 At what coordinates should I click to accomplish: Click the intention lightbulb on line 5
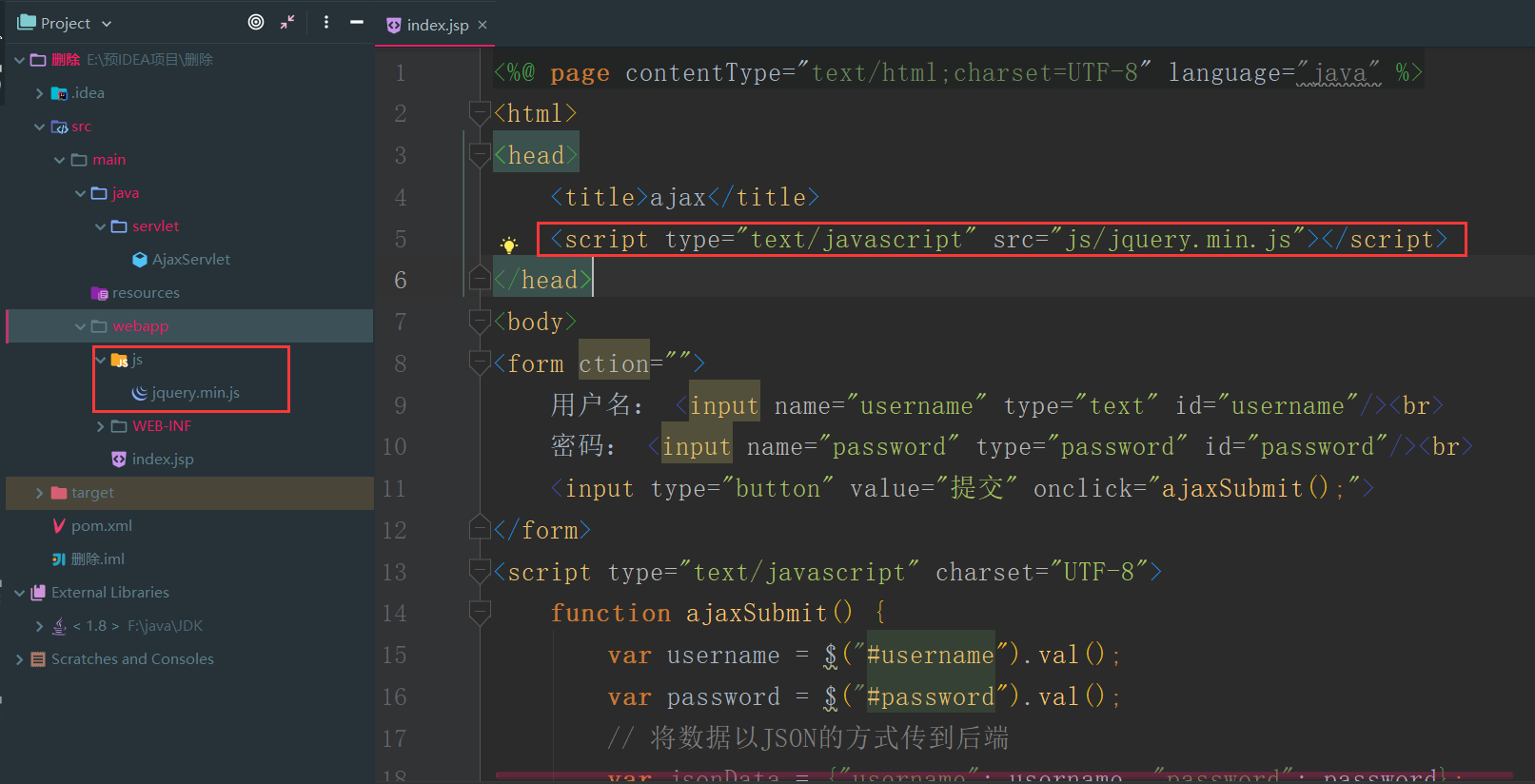click(509, 245)
